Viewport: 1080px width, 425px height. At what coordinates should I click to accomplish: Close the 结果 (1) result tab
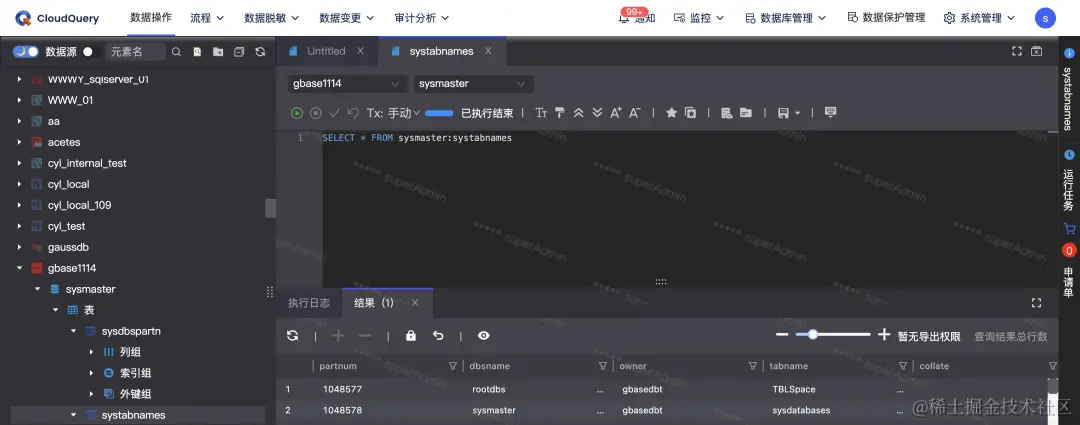point(415,303)
